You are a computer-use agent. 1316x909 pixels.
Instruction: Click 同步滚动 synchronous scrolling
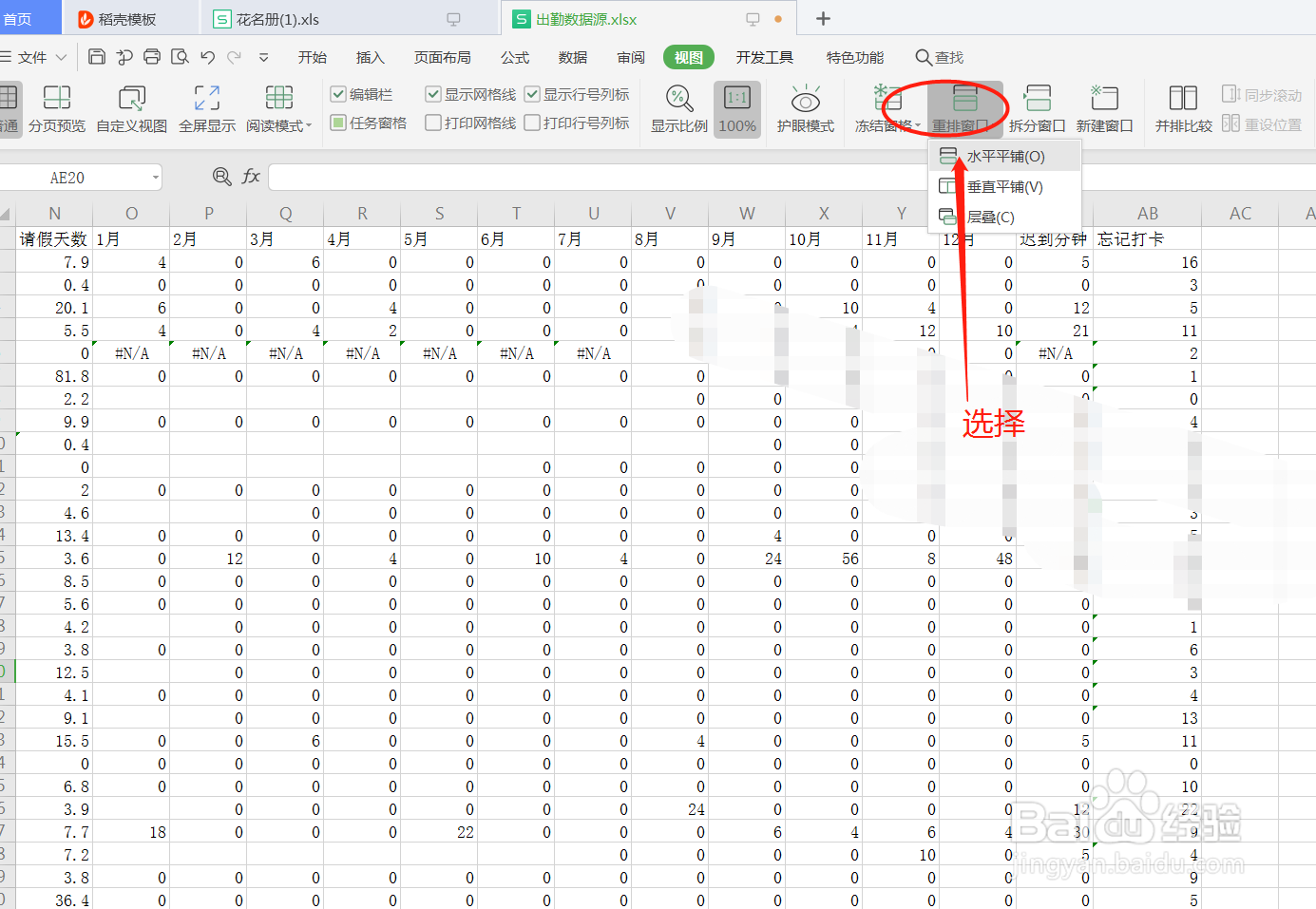click(1262, 95)
